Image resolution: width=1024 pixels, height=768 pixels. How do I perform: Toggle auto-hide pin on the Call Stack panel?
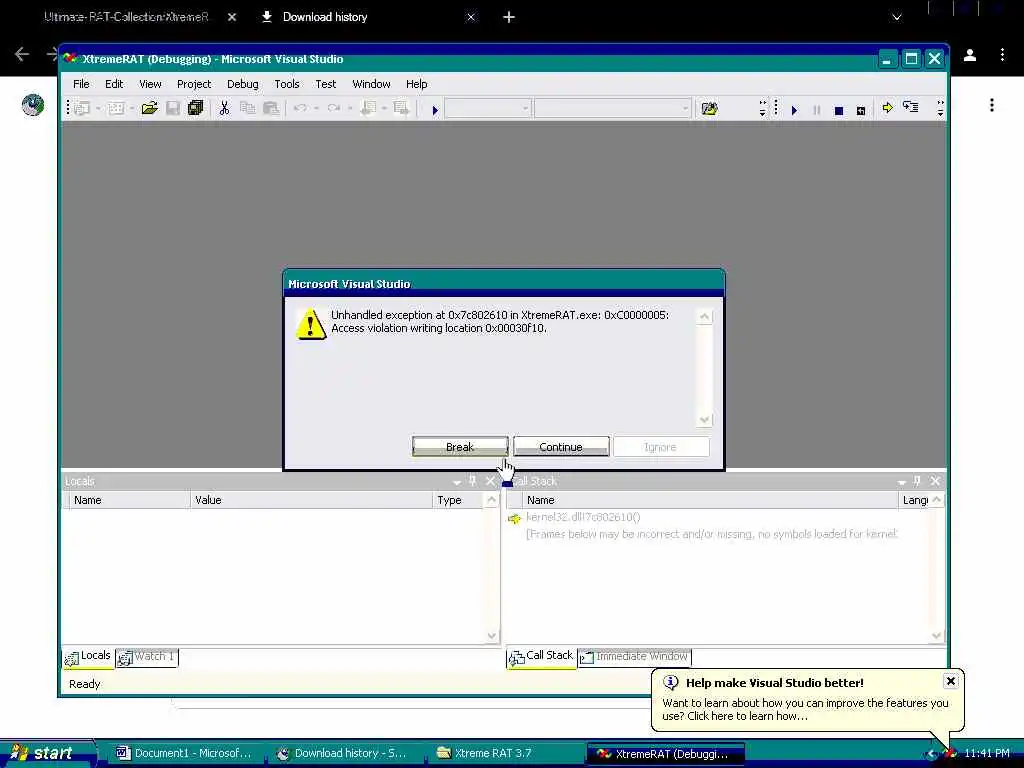click(917, 481)
